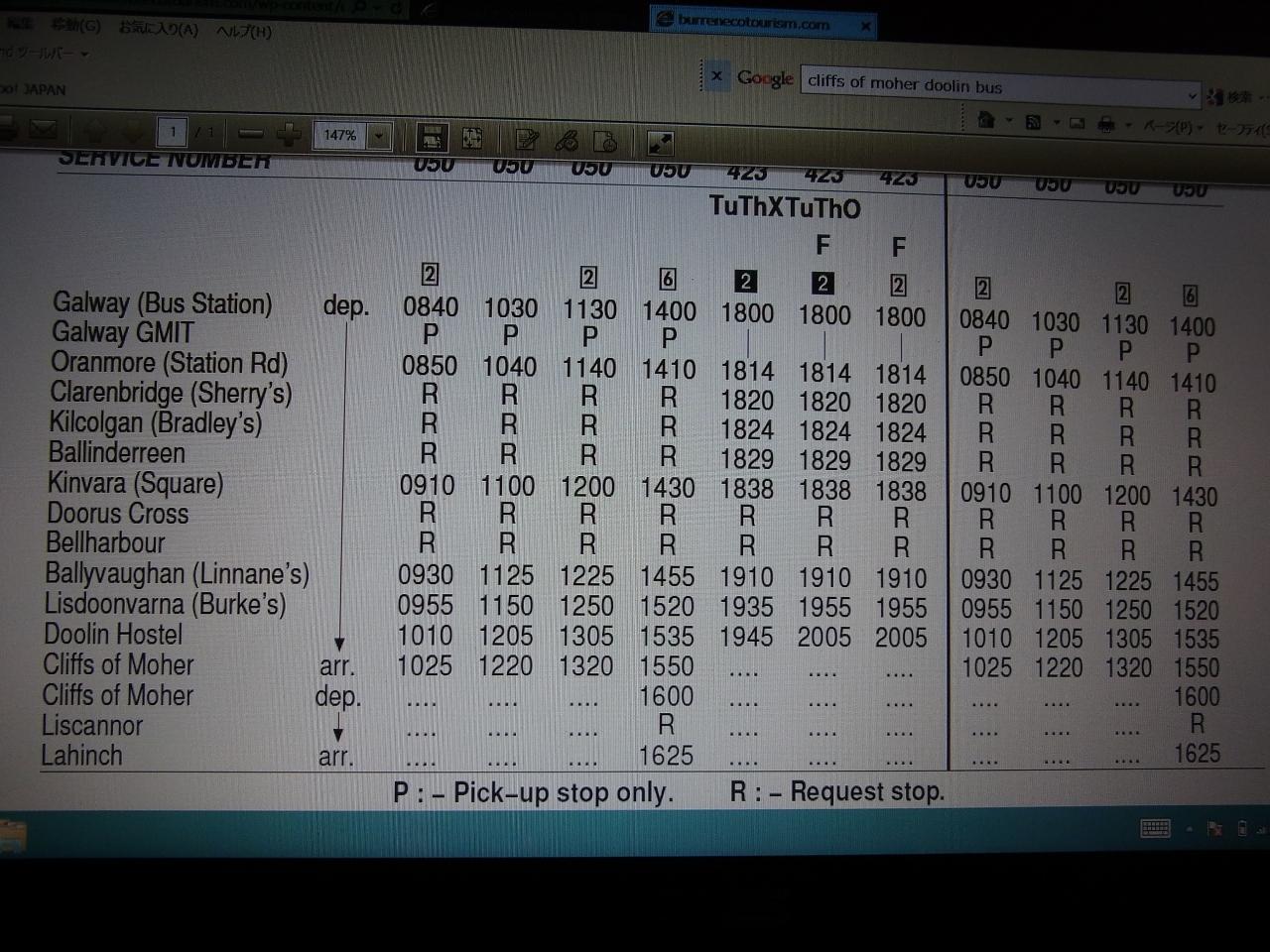The width and height of the screenshot is (1270, 952).
Task: Zoom out using the minus button
Action: pos(252,134)
